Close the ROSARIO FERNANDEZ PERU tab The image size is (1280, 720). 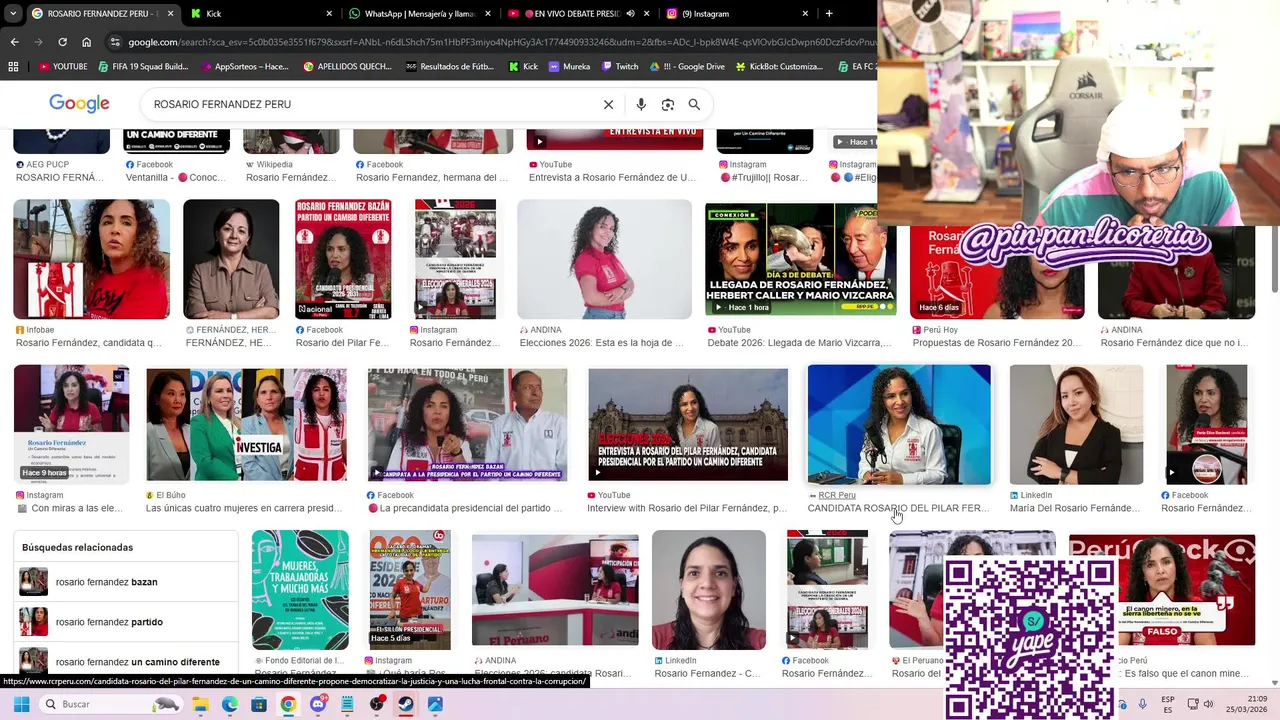(x=170, y=14)
